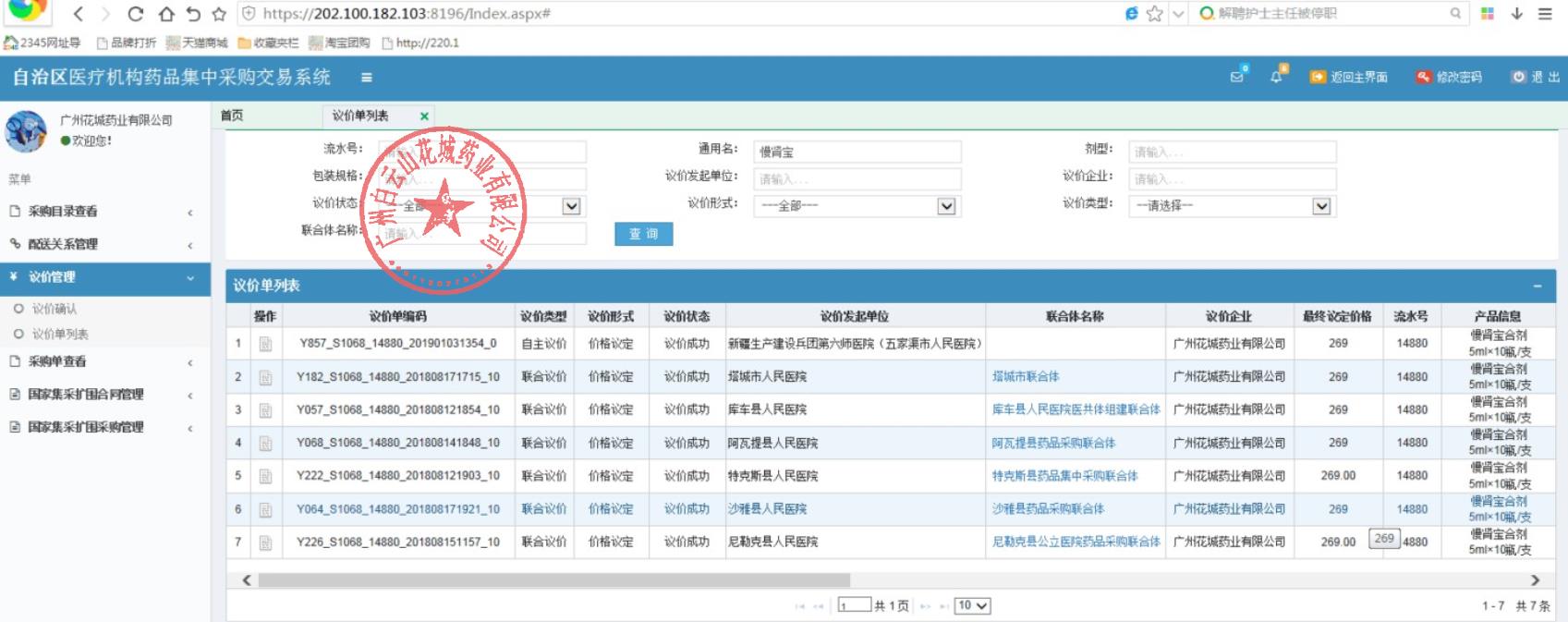This screenshot has width=1568, height=622.
Task: Switch to the 首页 tab
Action: point(232,116)
